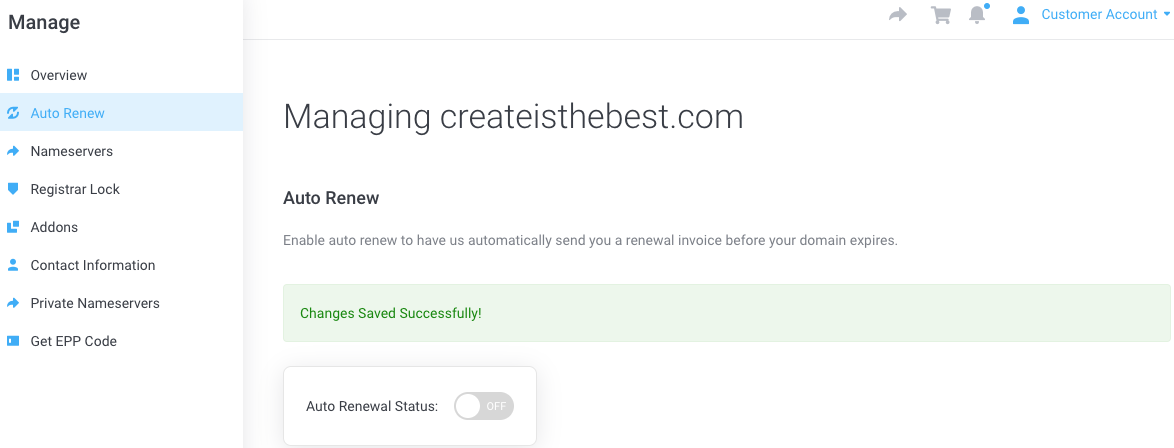
Task: Go to Registrar Lock section
Action: click(75, 189)
